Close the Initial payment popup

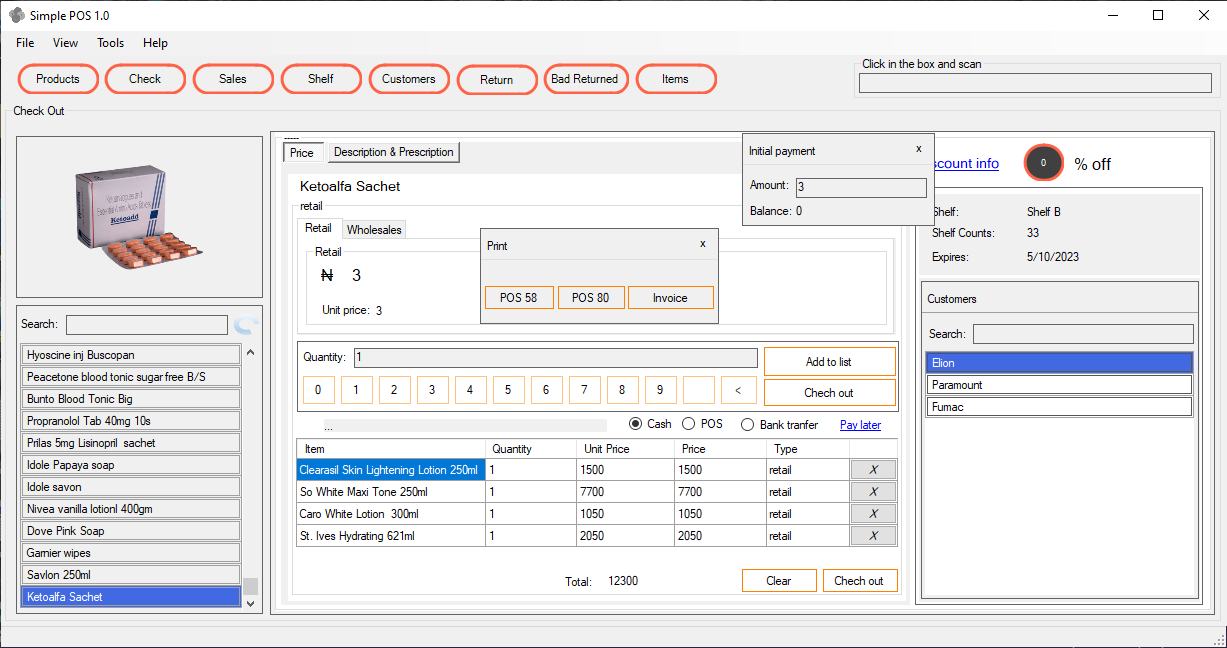pyautogui.click(x=918, y=149)
